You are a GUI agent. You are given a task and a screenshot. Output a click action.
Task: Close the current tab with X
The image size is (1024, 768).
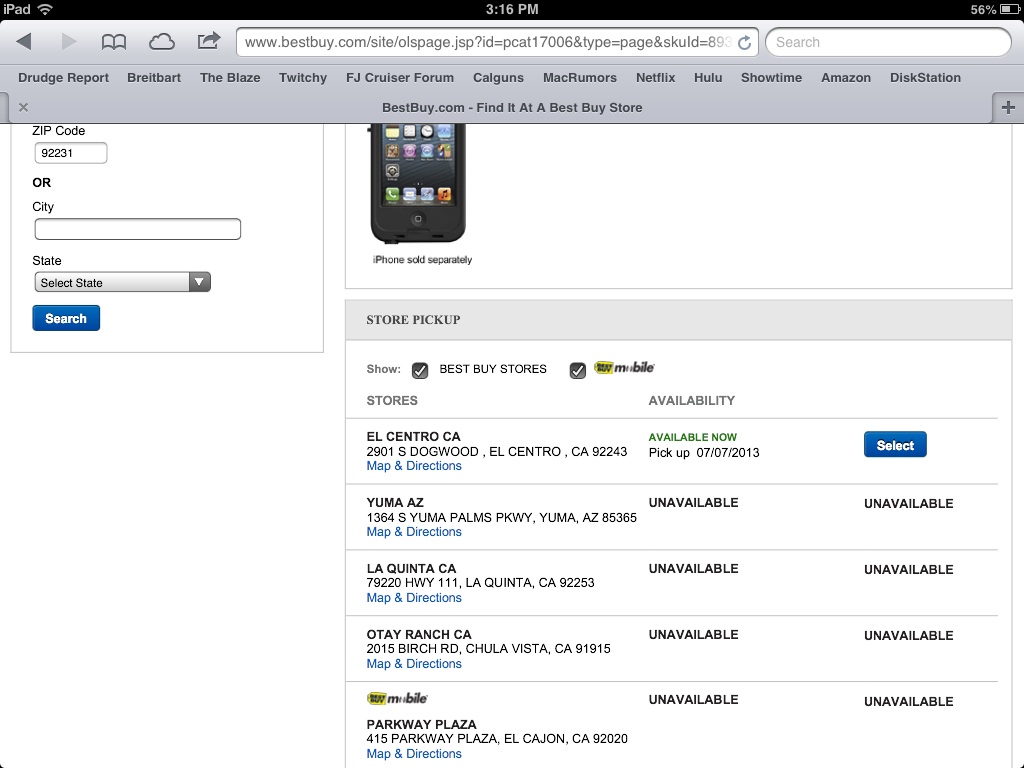[x=24, y=107]
